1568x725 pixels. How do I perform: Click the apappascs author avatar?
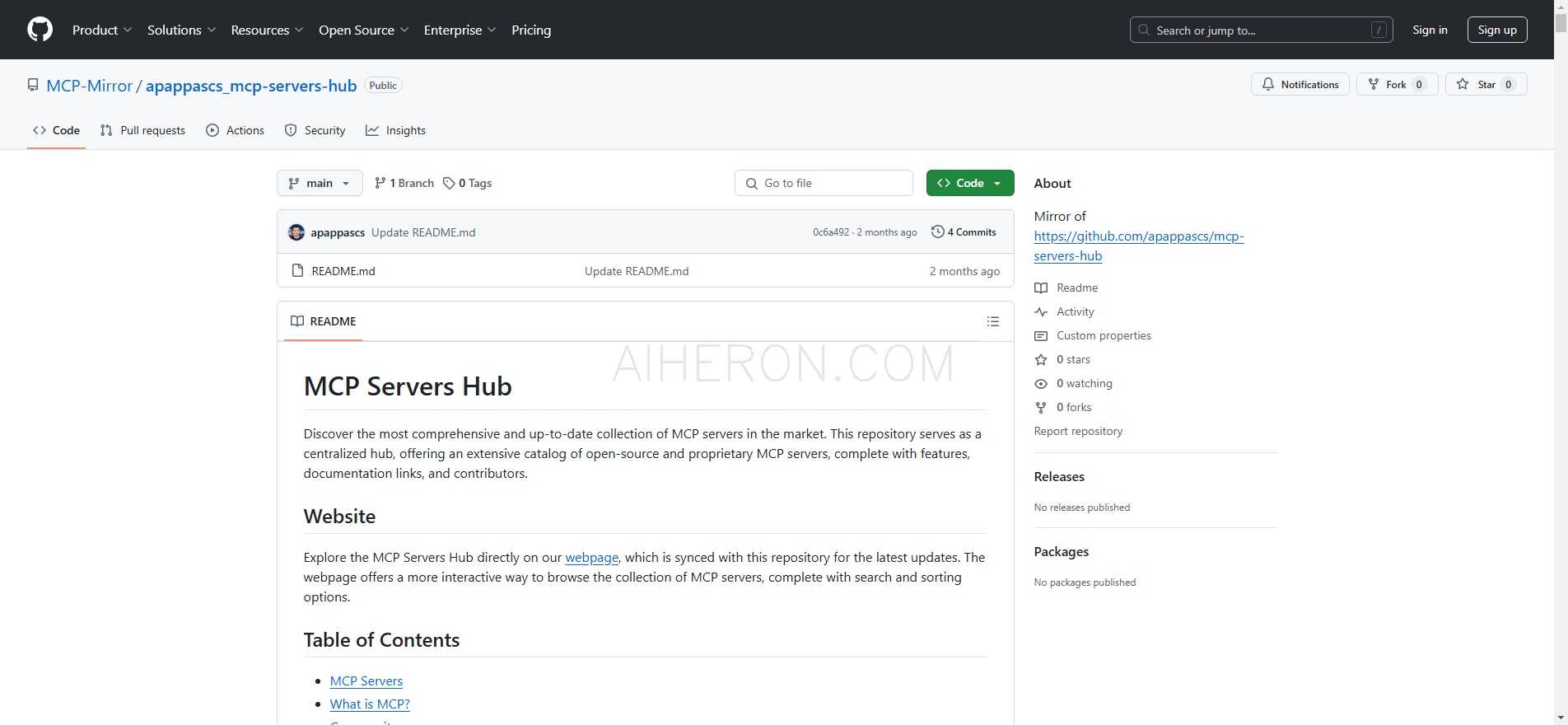tap(296, 232)
